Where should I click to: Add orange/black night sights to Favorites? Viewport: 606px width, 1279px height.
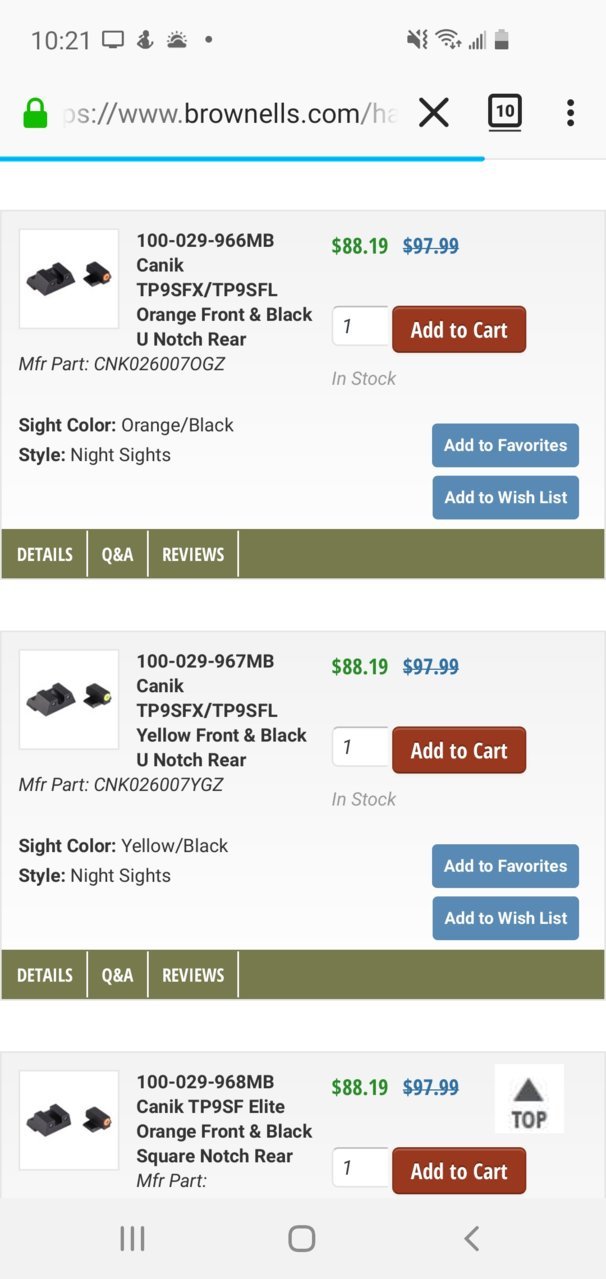coord(505,445)
